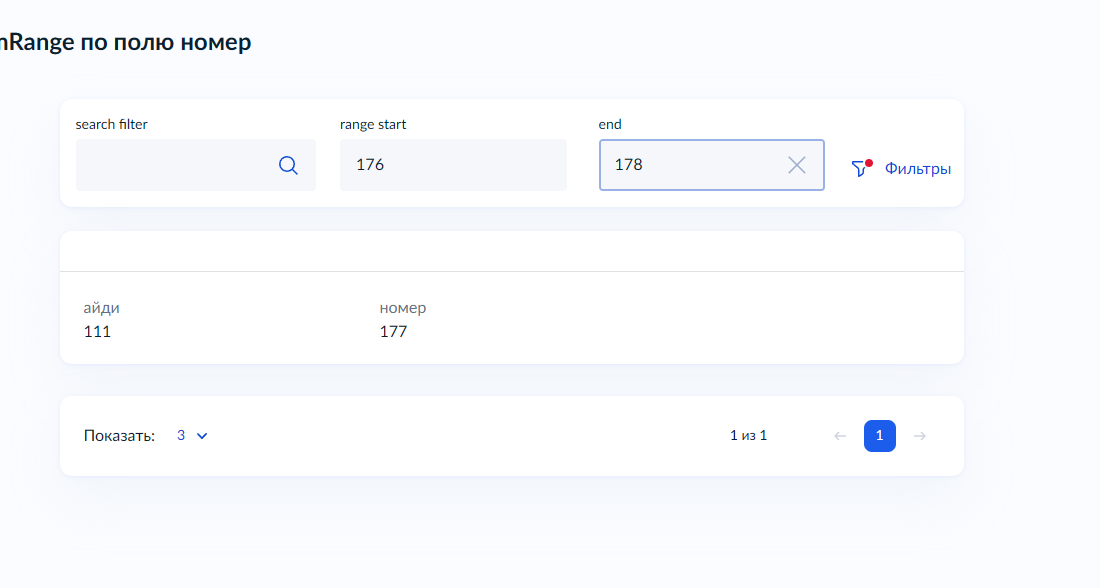Screen dimensions: 1100x588
Task: Click the magnifier search icon
Action: coord(288,165)
